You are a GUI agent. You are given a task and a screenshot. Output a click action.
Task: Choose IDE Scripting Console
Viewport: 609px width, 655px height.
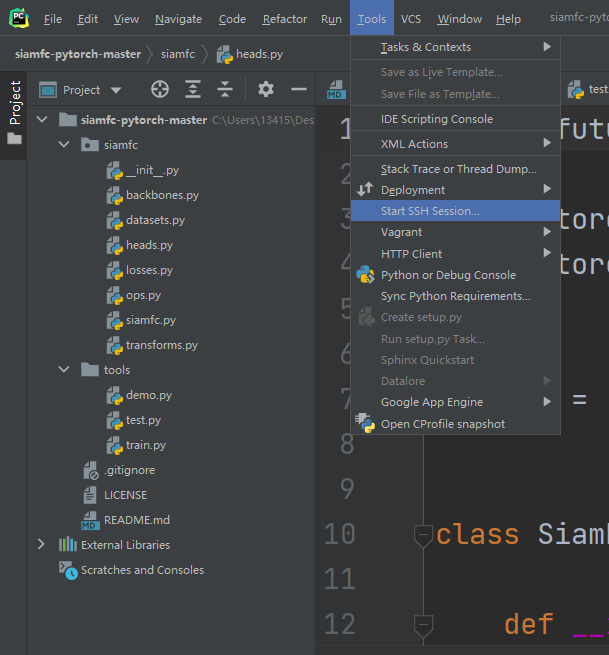(455, 119)
